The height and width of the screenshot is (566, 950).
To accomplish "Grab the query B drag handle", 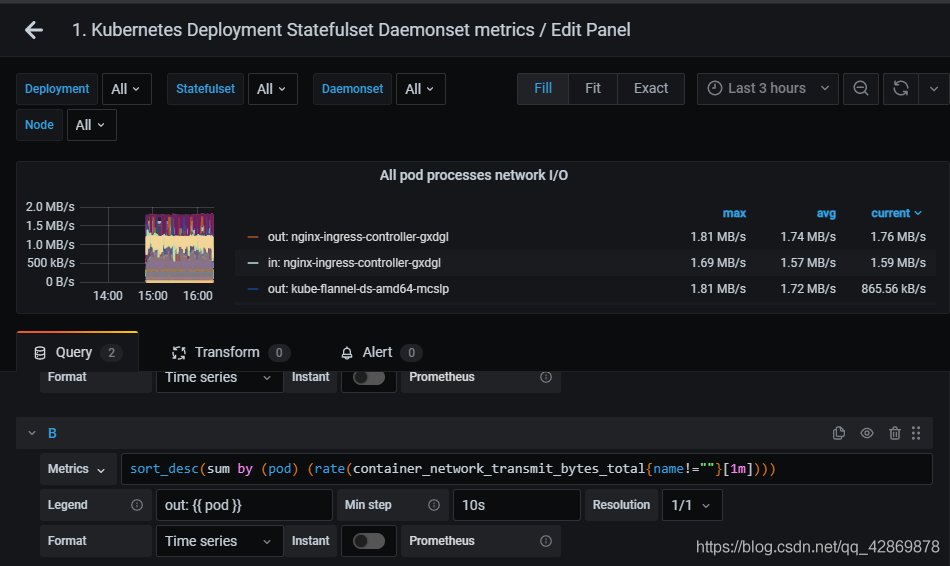I will click(x=916, y=433).
